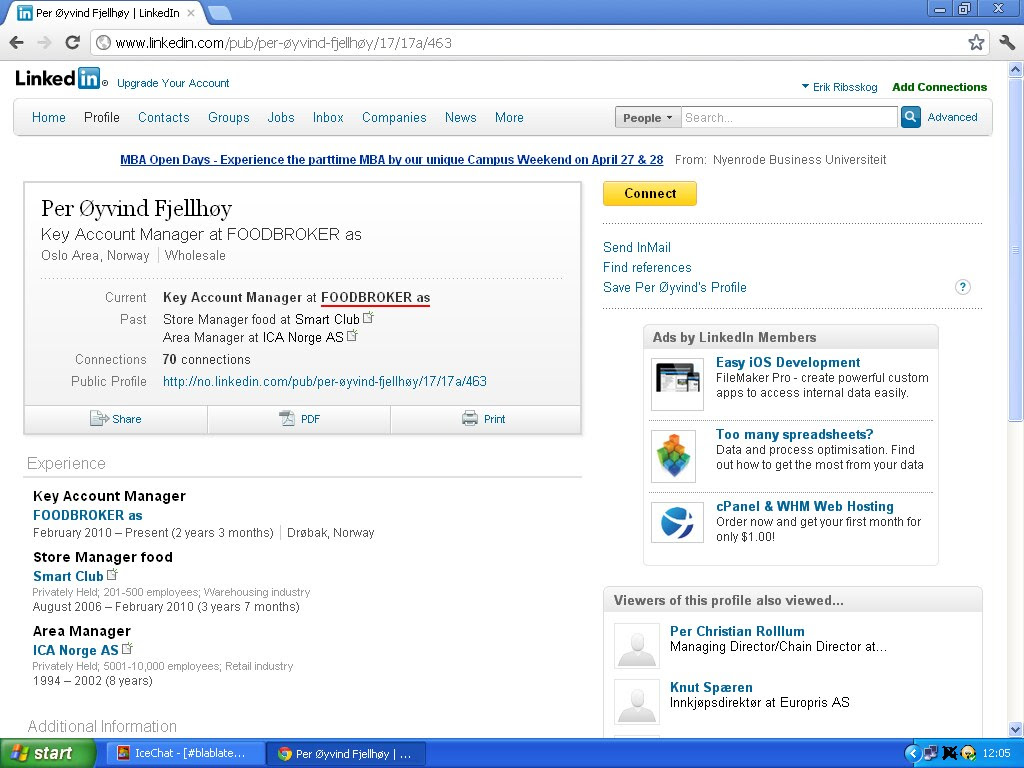Open the Groups menu
The width and height of the screenshot is (1024, 768).
pyautogui.click(x=229, y=118)
